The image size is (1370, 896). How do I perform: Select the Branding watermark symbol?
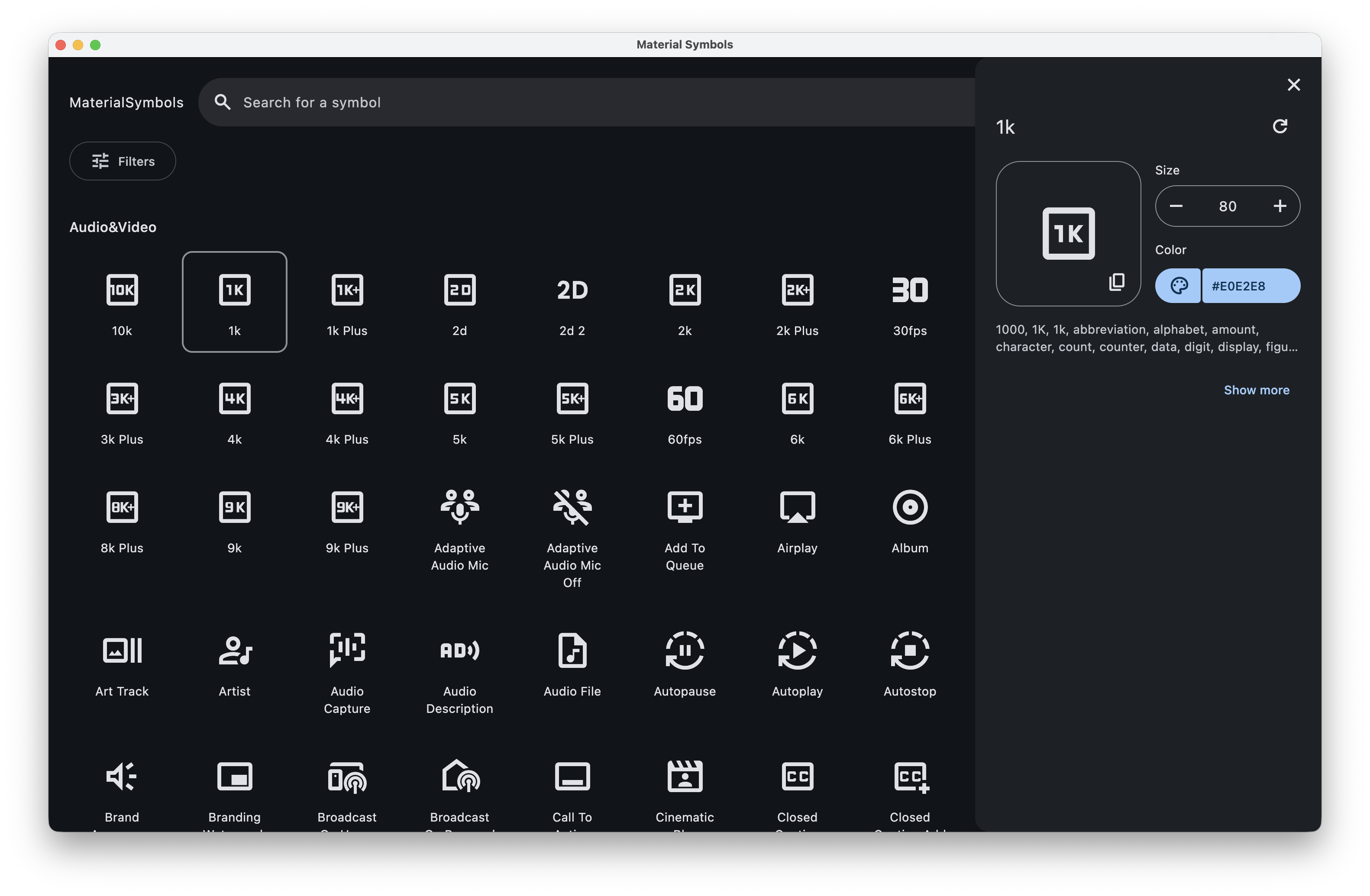(234, 786)
